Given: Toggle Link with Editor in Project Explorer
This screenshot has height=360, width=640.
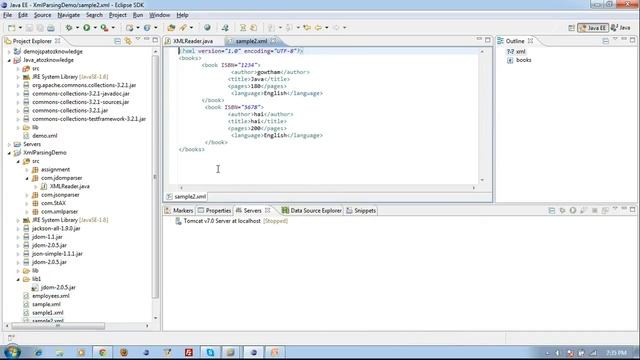Looking at the screenshot, I should pyautogui.click(x=128, y=41).
